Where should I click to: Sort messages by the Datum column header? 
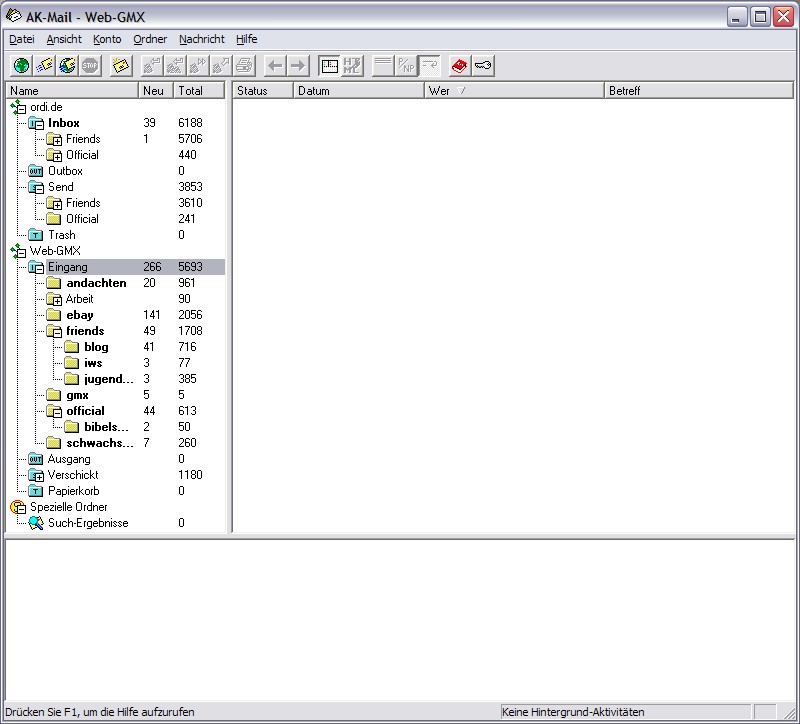coord(359,91)
